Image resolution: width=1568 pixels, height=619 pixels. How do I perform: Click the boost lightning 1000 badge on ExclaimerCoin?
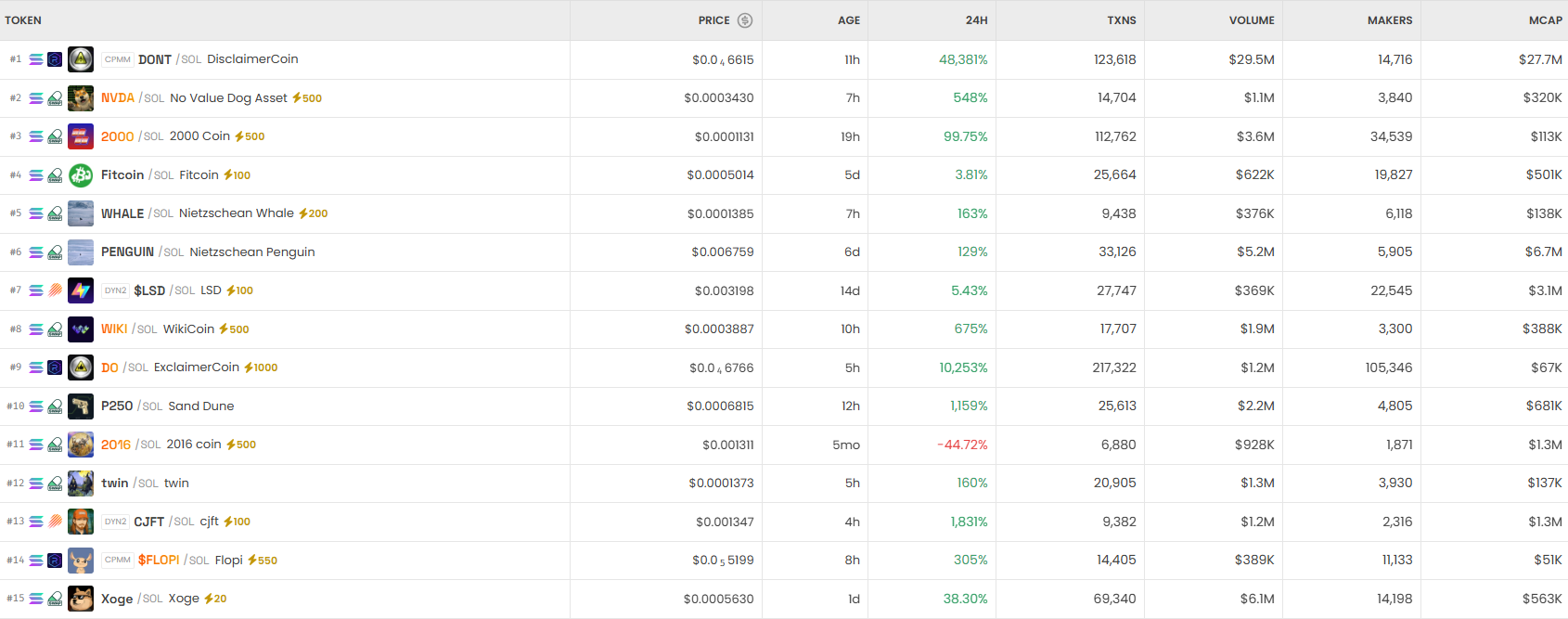point(261,368)
